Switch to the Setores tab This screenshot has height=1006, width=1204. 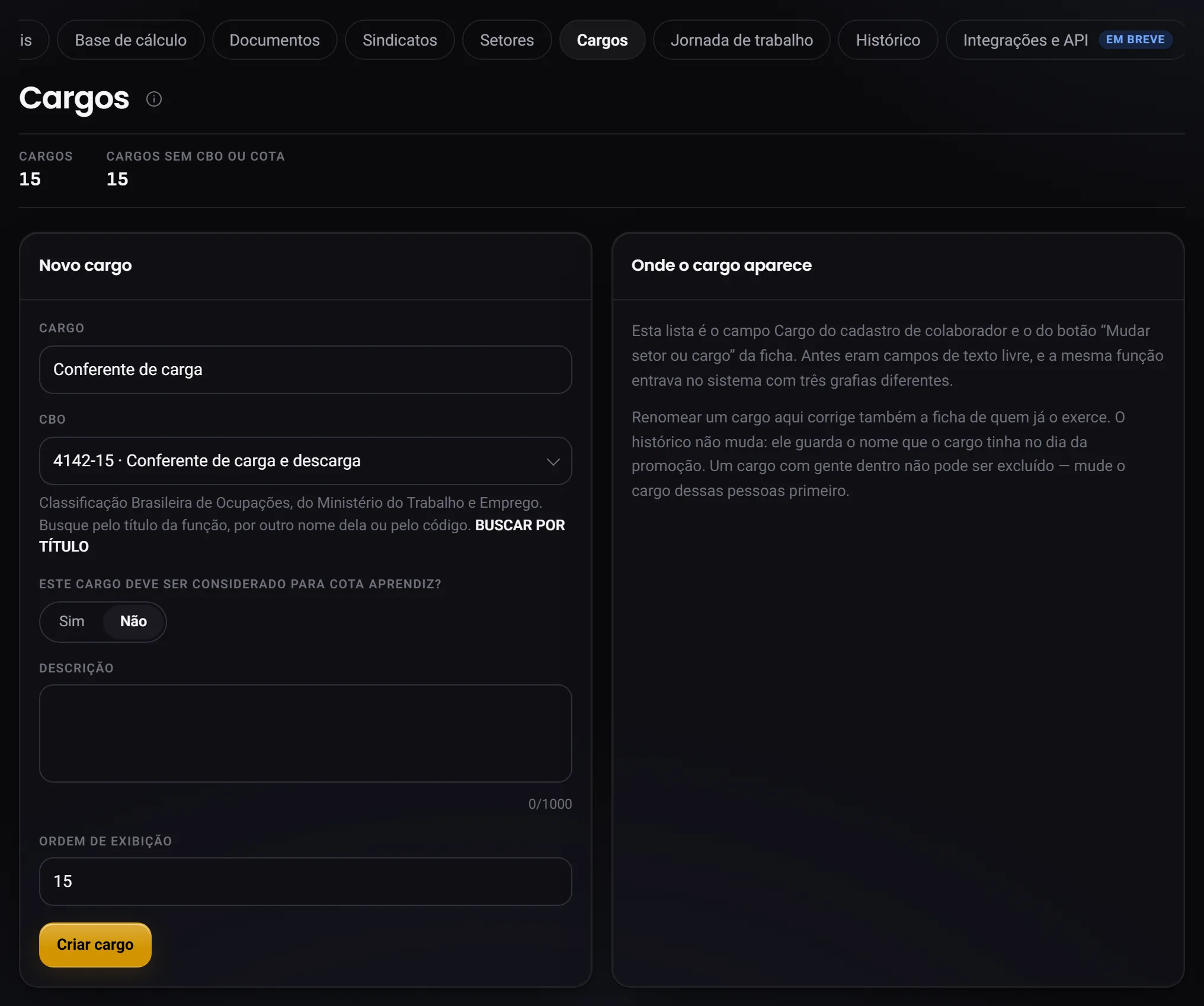click(507, 40)
